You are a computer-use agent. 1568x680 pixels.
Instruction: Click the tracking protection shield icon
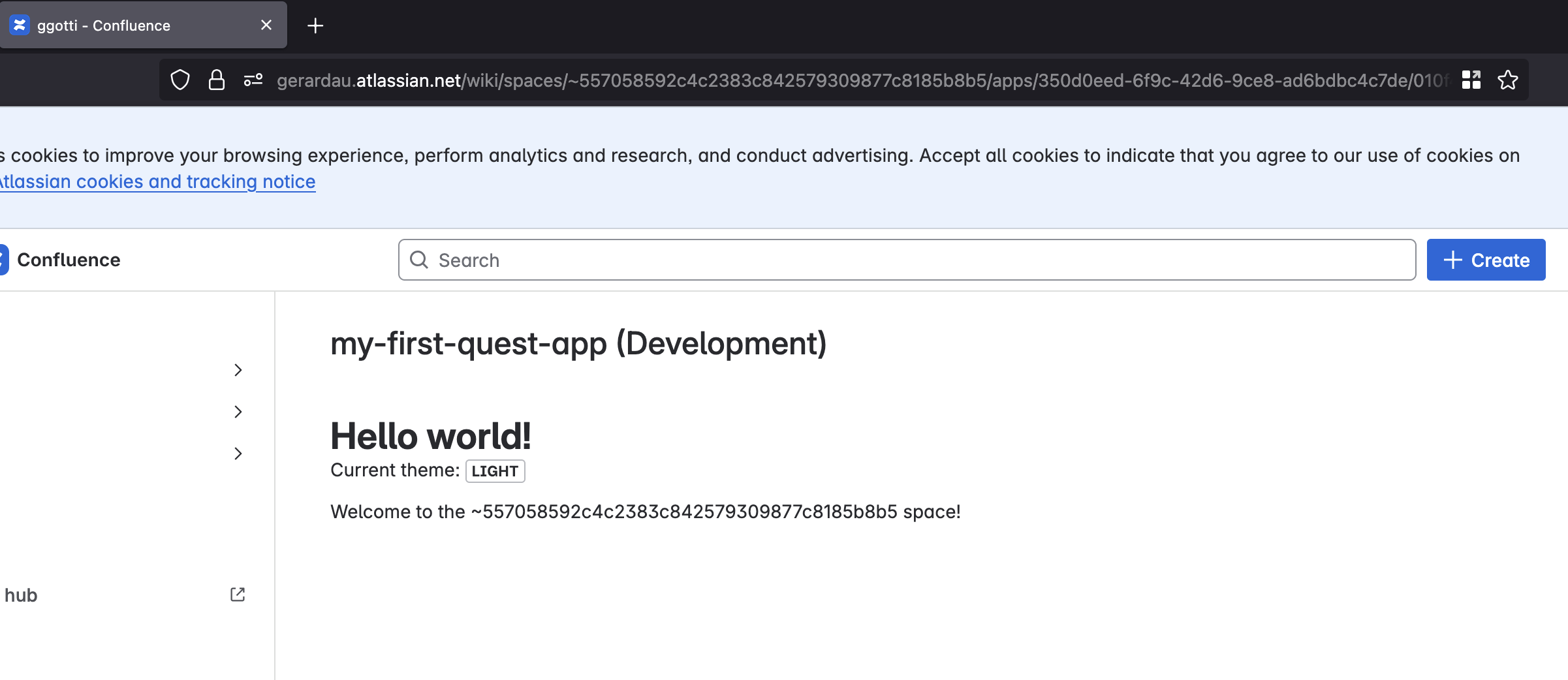[x=180, y=80]
